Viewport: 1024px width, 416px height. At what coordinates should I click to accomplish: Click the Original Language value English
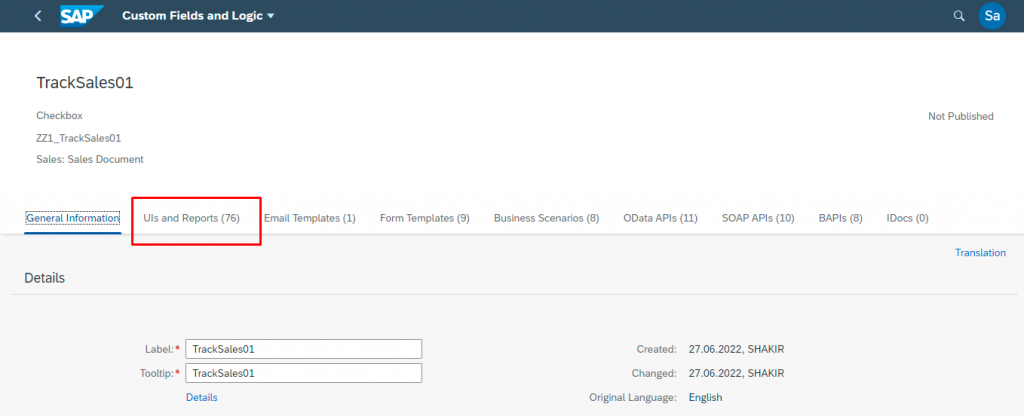point(705,397)
